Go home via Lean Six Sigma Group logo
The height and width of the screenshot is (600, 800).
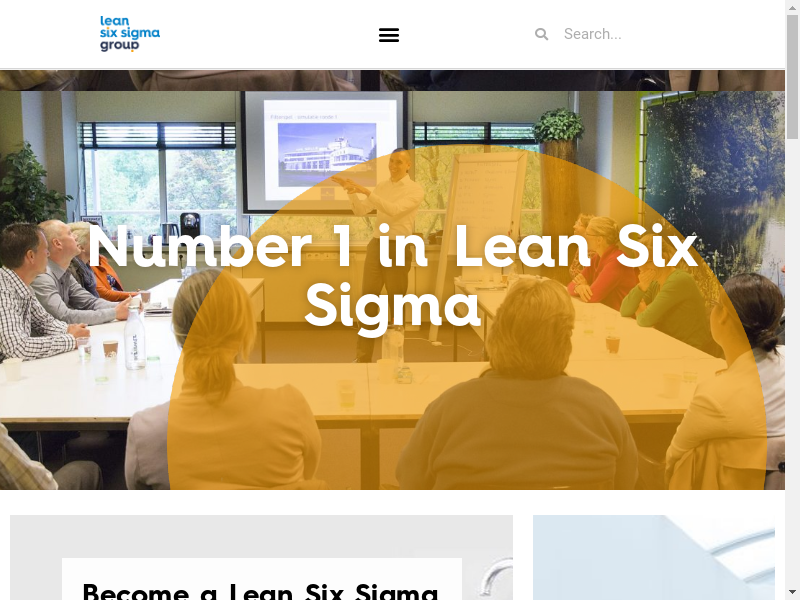(x=130, y=34)
